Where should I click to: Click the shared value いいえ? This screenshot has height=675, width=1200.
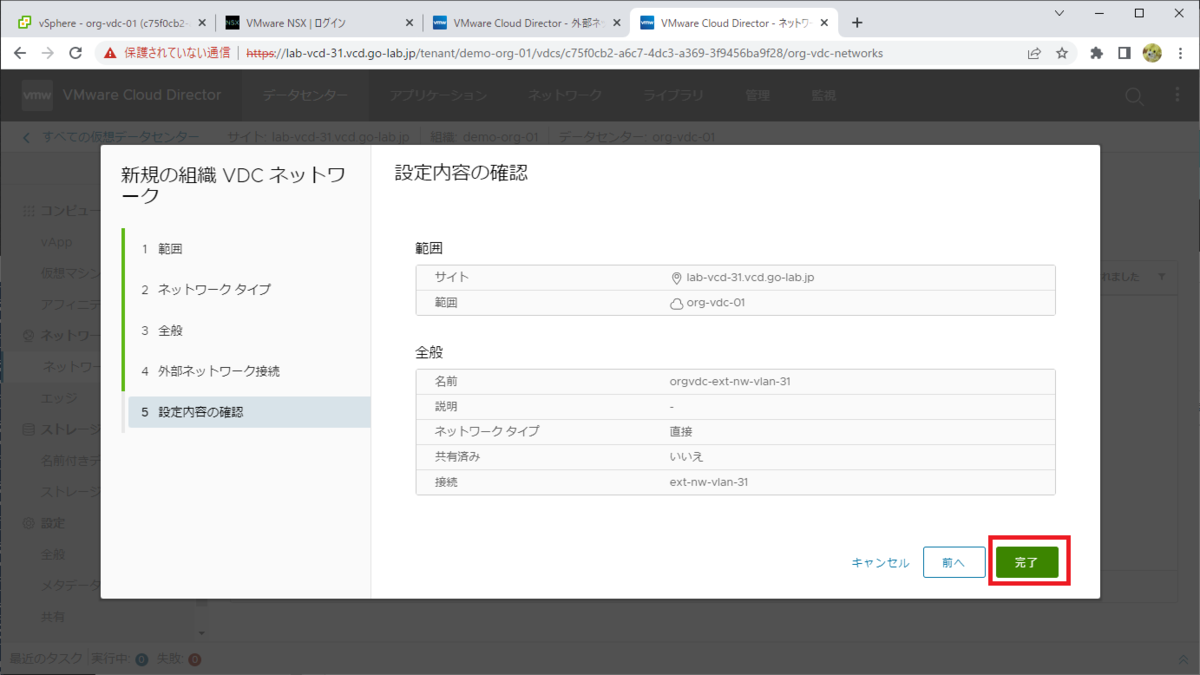687,457
